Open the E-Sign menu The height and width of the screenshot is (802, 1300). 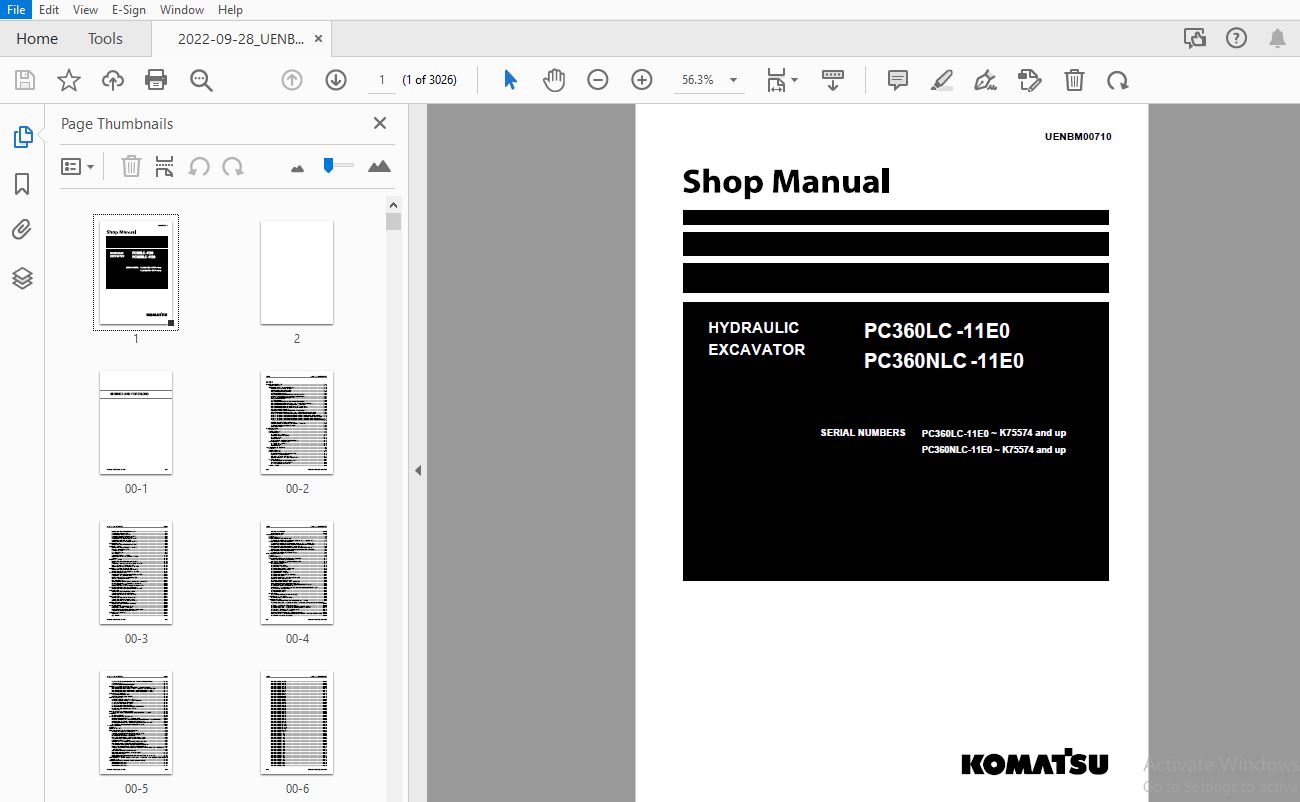[129, 10]
